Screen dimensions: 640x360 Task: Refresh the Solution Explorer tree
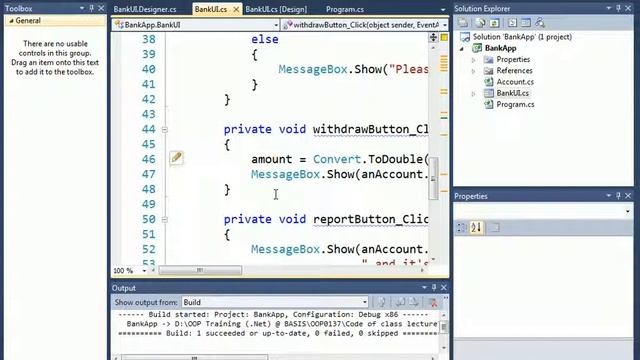click(494, 23)
